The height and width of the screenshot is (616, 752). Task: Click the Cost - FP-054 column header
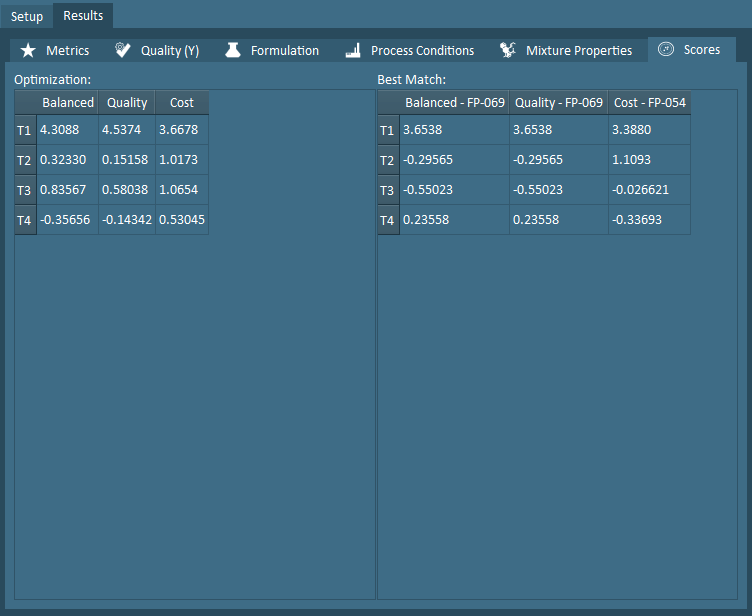click(650, 103)
